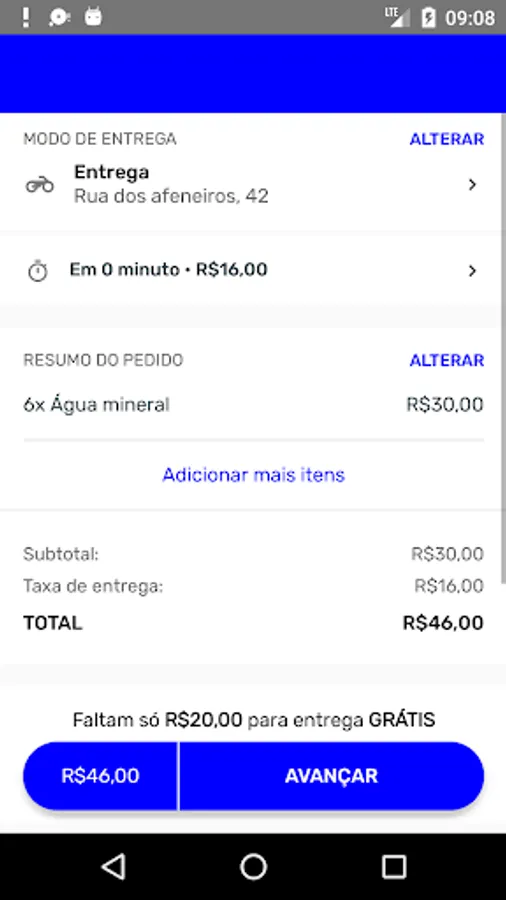506x900 pixels.
Task: Expand the Entrega address chevron
Action: coord(472,185)
